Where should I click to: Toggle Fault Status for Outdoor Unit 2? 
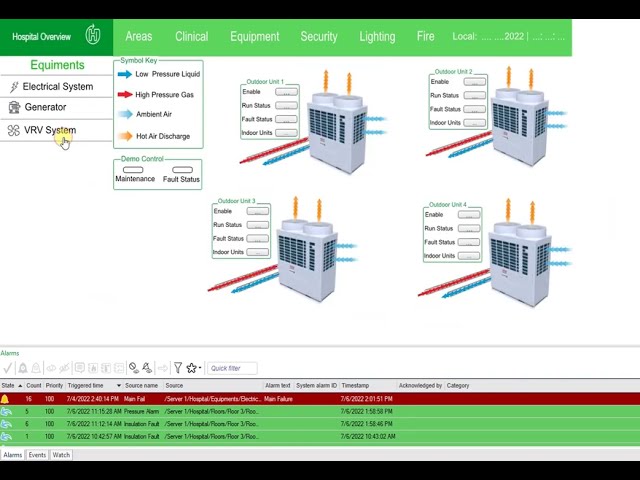pos(475,109)
